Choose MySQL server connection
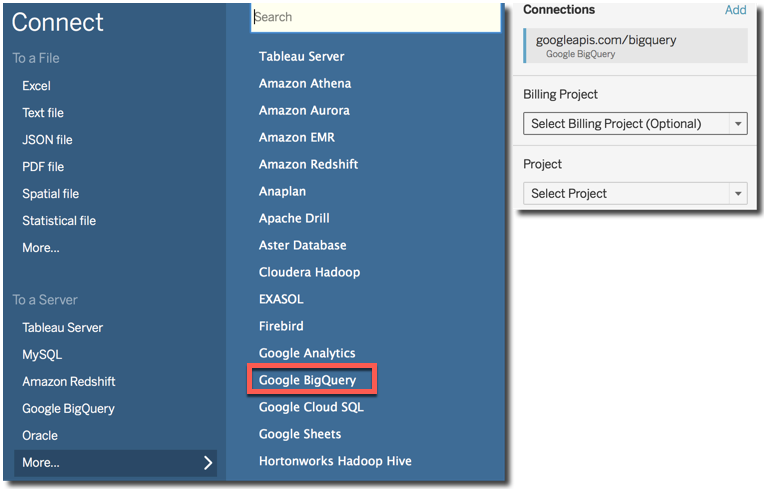764x489 pixels. tap(42, 355)
